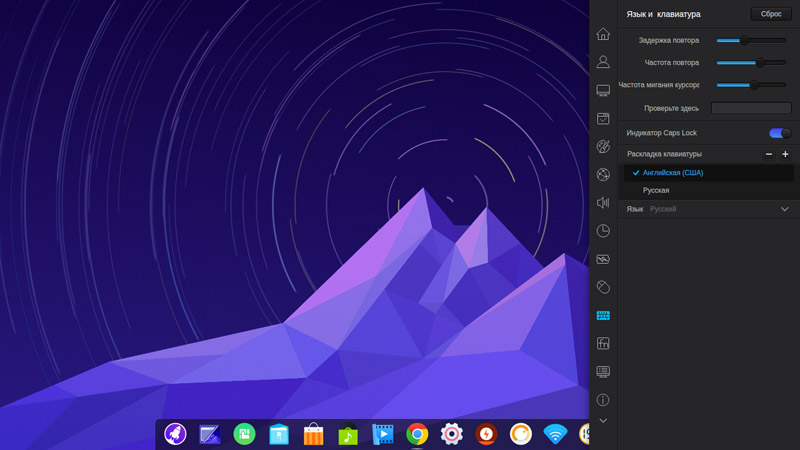Open the Wi-Fi network dock icon
800x450 pixels.
point(555,434)
